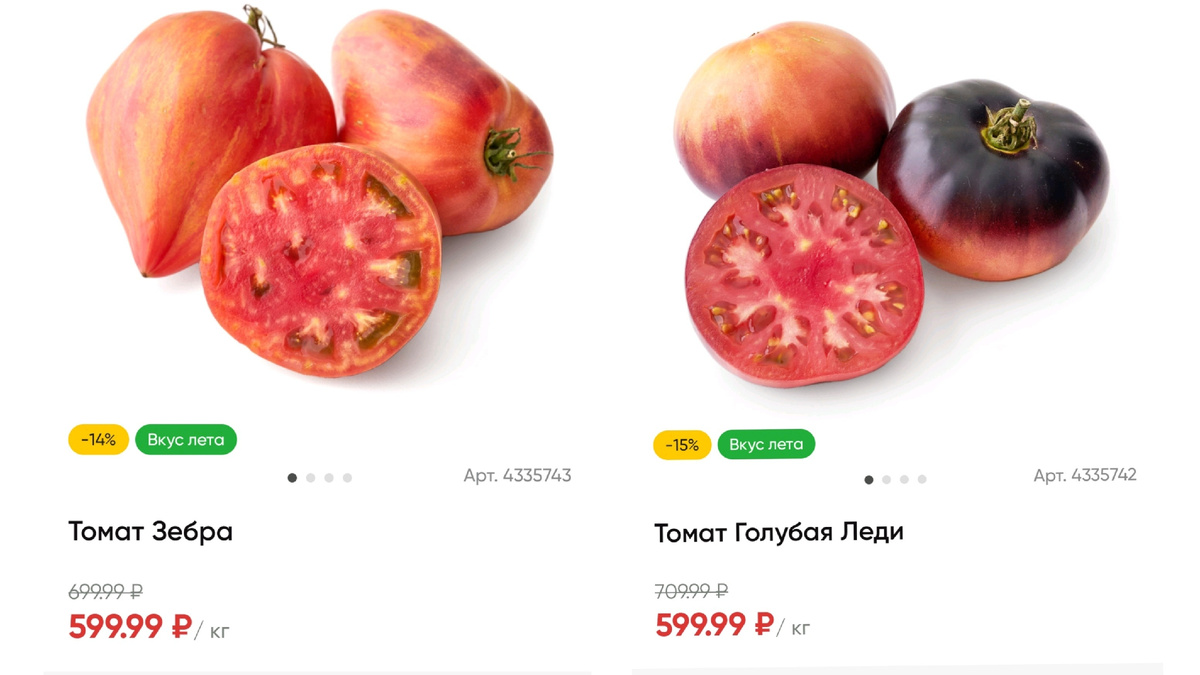Image resolution: width=1200 pixels, height=675 pixels.
Task: Click the кг unit label on Голубая Леди price
Action: coord(802,630)
